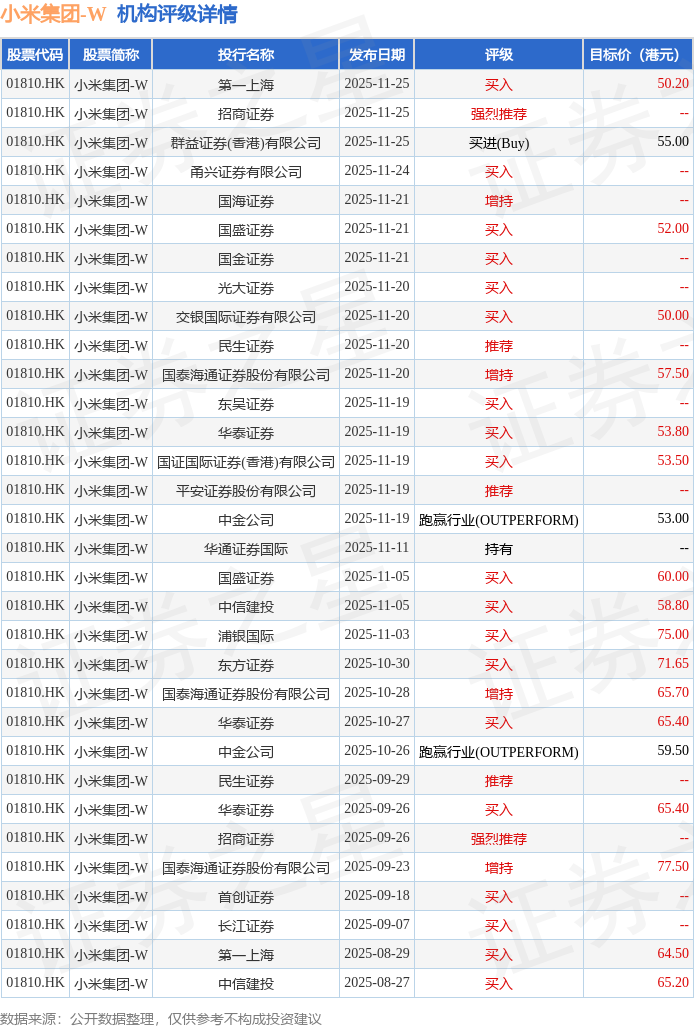Click date cell 2025-11-24
Image resolution: width=694 pixels, height=1028 pixels.
coord(377,171)
